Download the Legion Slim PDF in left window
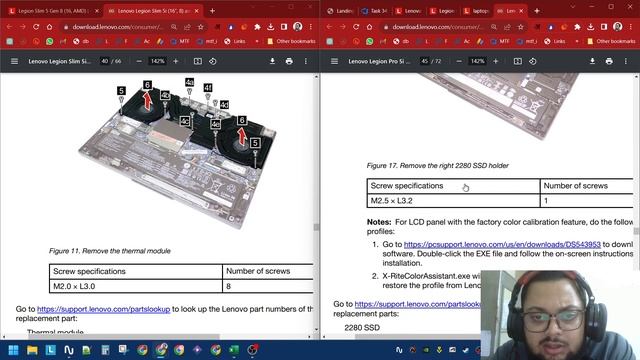 click(x=272, y=61)
